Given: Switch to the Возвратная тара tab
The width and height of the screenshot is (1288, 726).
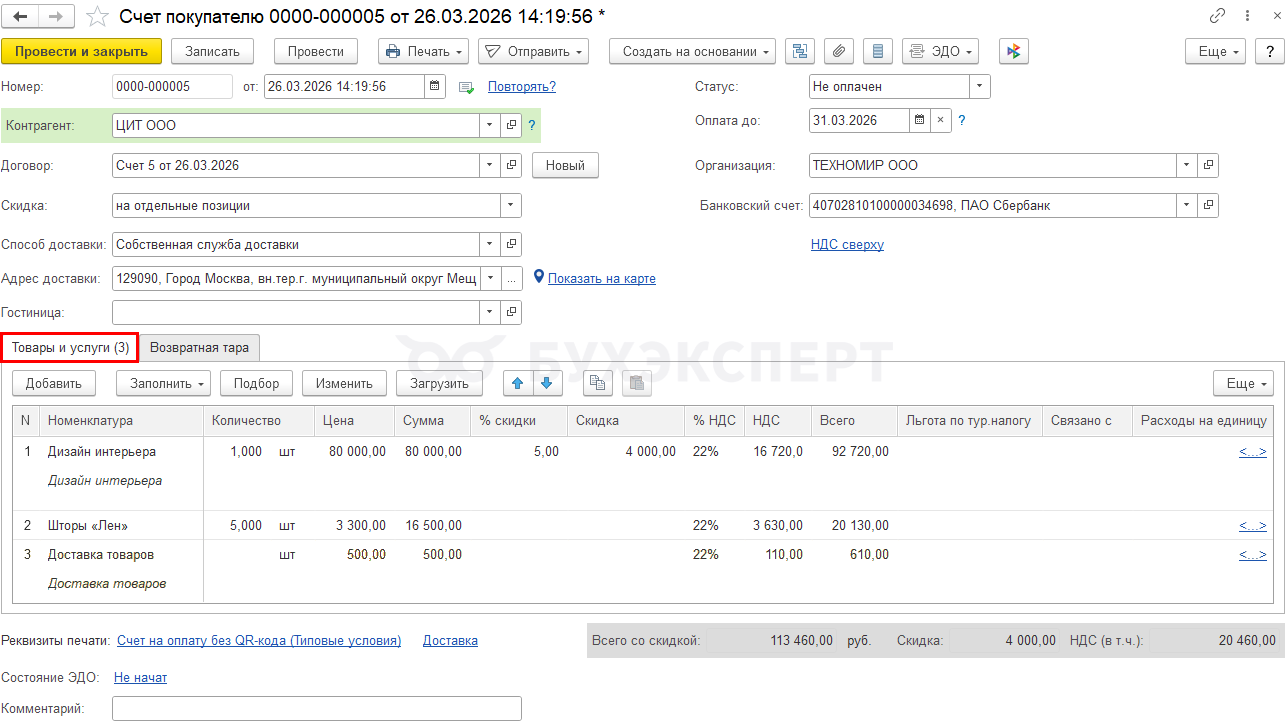Looking at the screenshot, I should [x=200, y=347].
